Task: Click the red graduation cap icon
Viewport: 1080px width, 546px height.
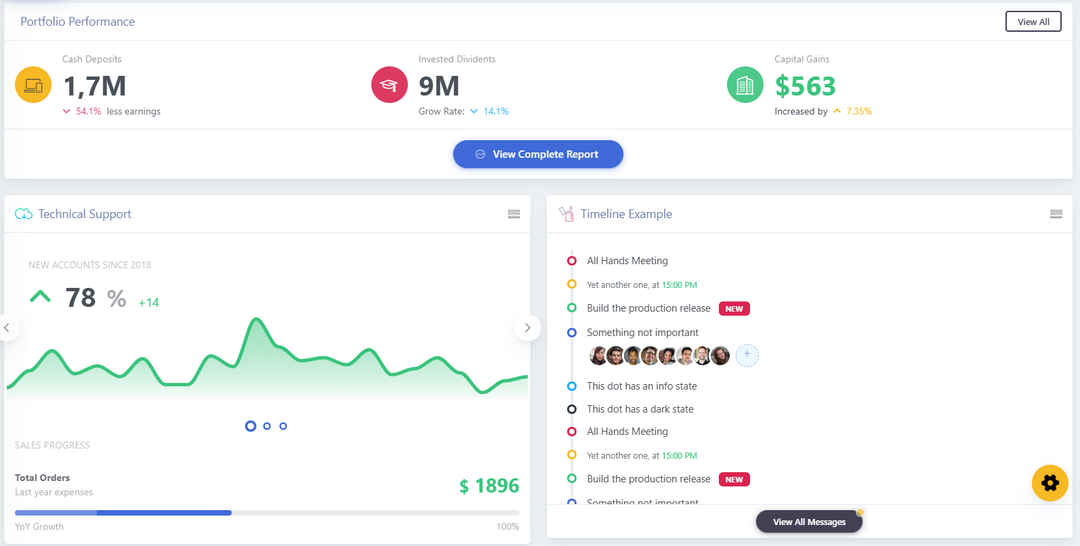Action: (390, 85)
